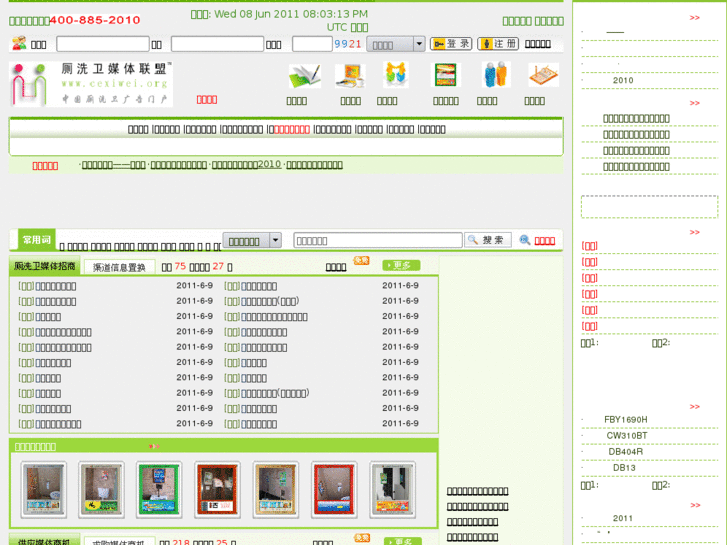
Task: Click the 搜索 search button
Action: point(488,240)
